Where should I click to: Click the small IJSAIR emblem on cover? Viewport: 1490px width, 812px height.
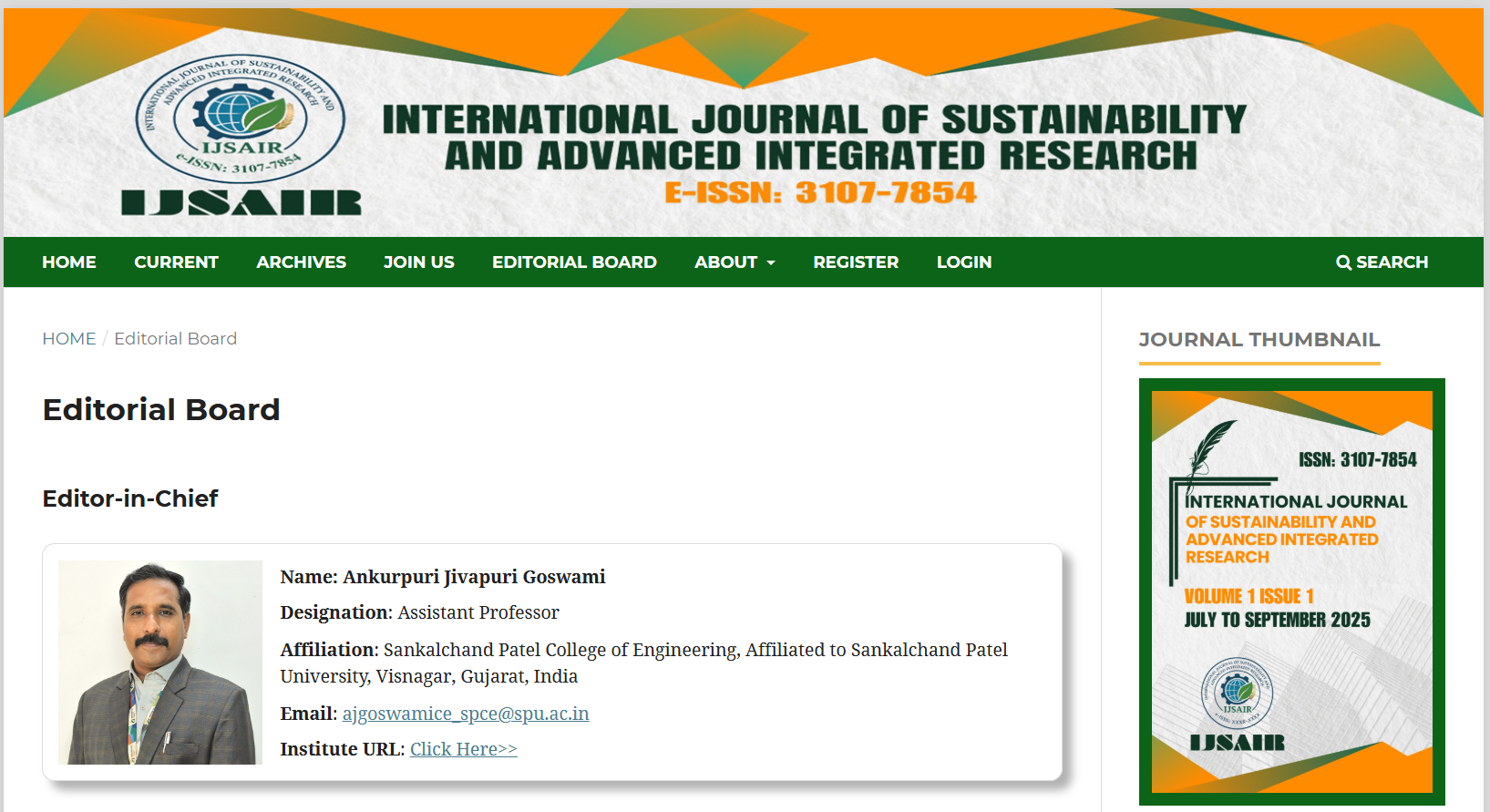point(1237,694)
